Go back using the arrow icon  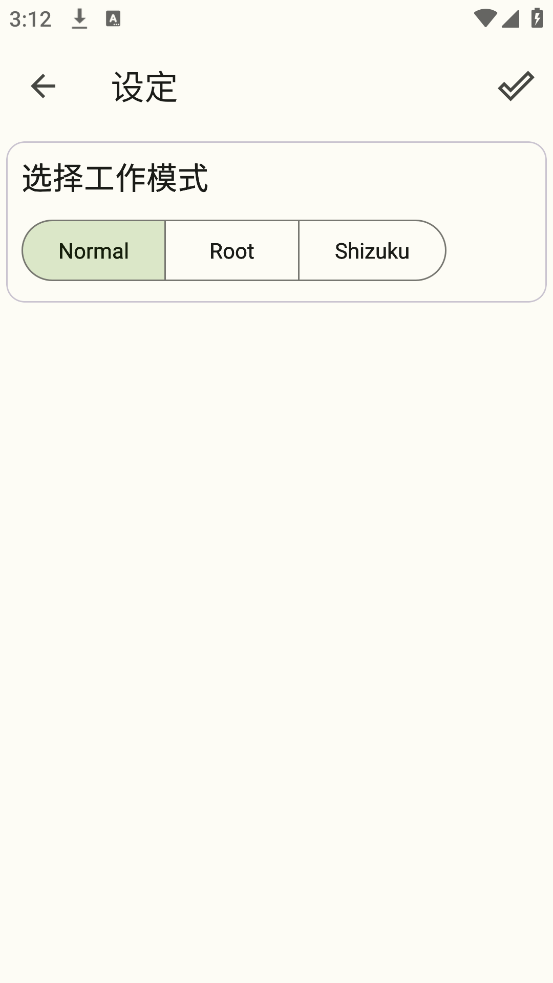pyautogui.click(x=43, y=86)
